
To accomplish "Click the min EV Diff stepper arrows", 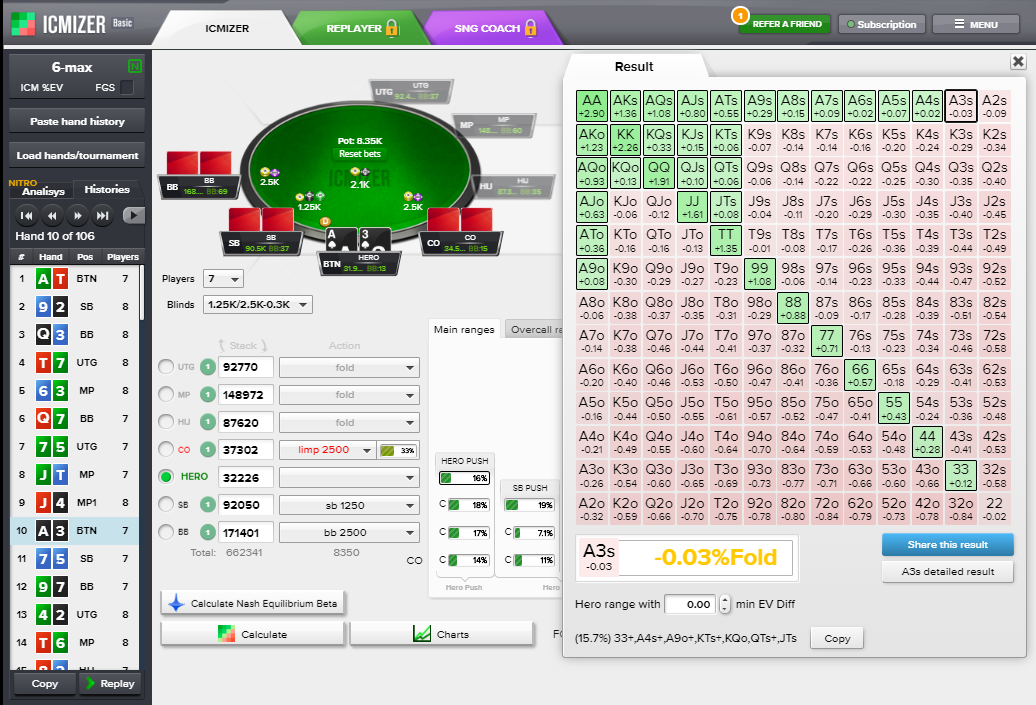I will click(x=725, y=604).
